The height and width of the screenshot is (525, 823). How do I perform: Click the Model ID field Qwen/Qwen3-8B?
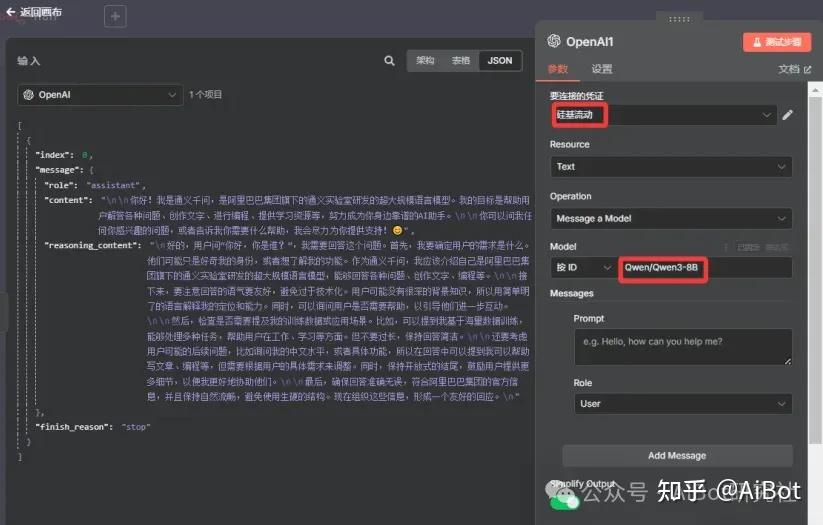705,268
